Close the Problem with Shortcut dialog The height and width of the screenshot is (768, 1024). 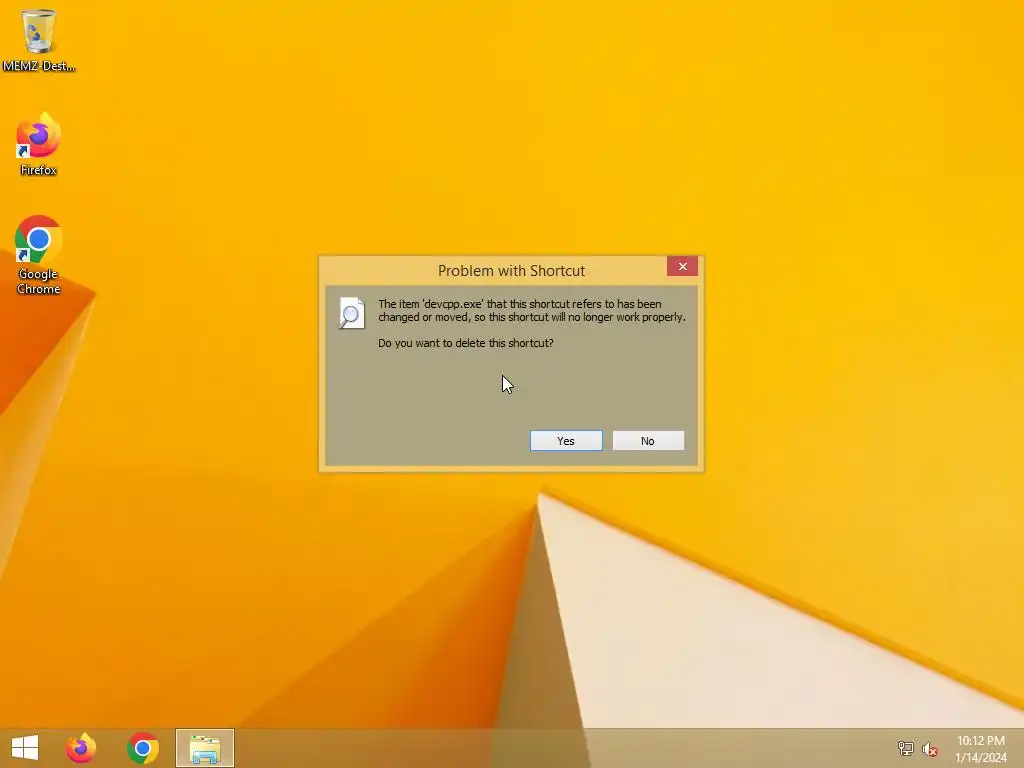[x=682, y=266]
